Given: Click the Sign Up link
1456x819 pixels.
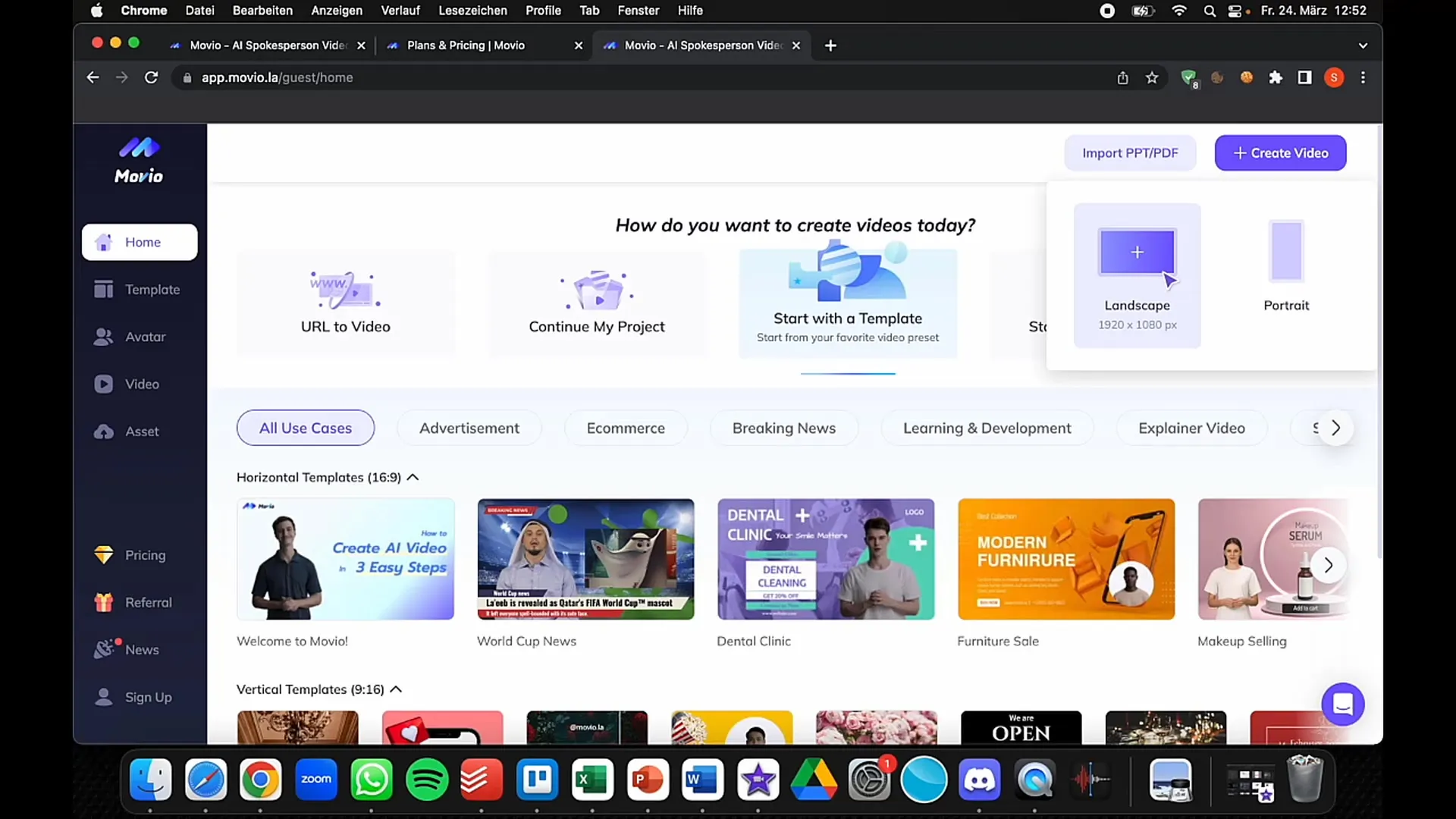Looking at the screenshot, I should pos(148,697).
